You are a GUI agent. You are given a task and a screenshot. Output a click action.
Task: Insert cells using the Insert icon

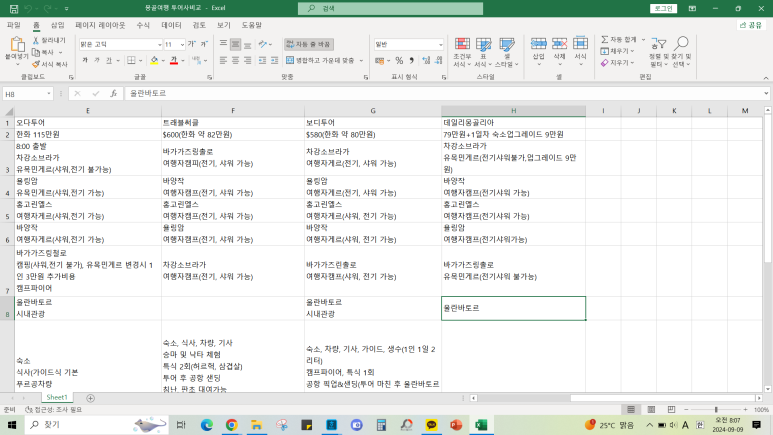[538, 44]
